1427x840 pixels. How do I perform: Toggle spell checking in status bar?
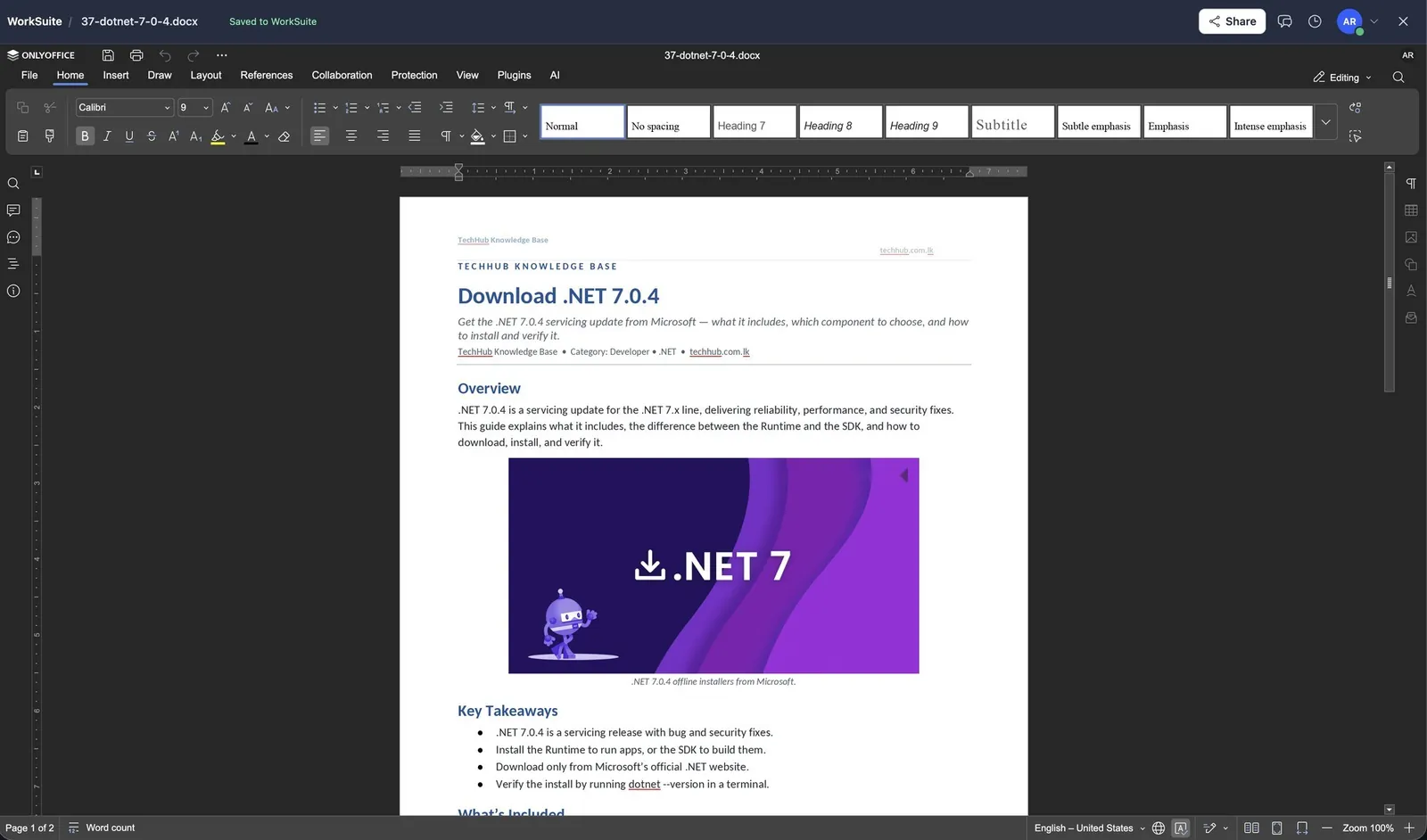coord(1181,828)
